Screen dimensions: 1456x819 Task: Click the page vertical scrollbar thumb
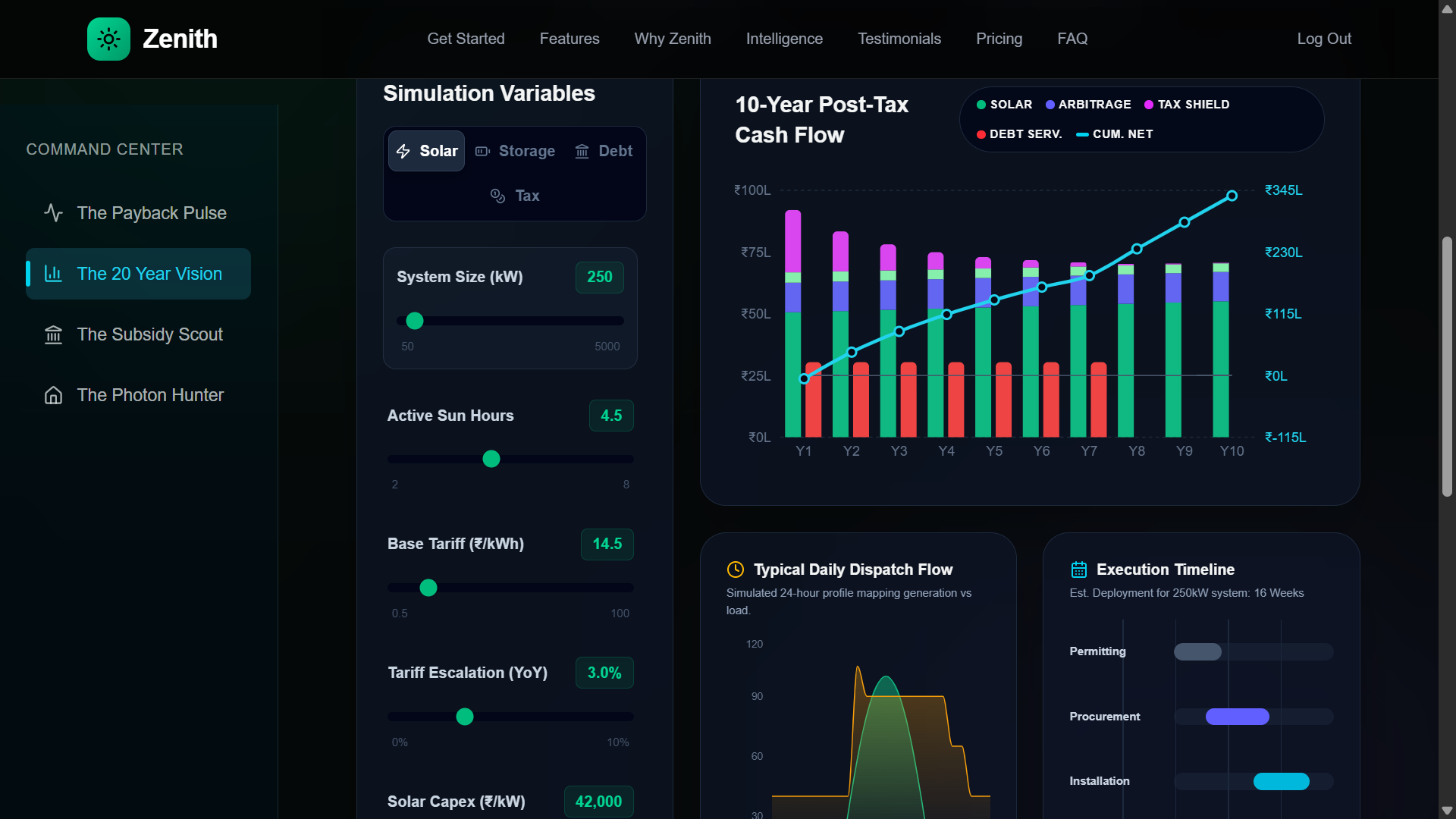click(x=1447, y=366)
